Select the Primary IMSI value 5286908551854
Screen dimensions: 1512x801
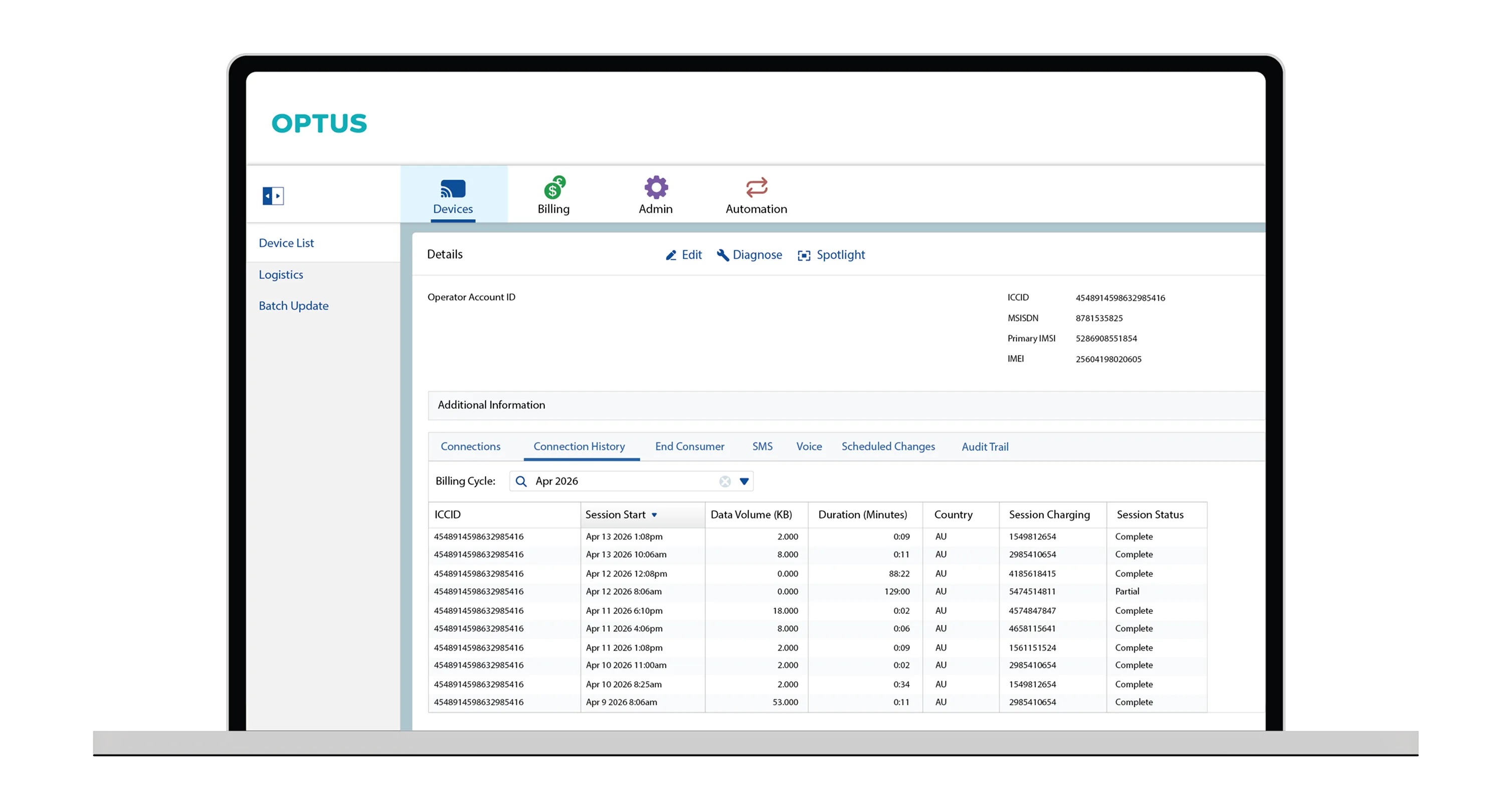click(x=1106, y=338)
